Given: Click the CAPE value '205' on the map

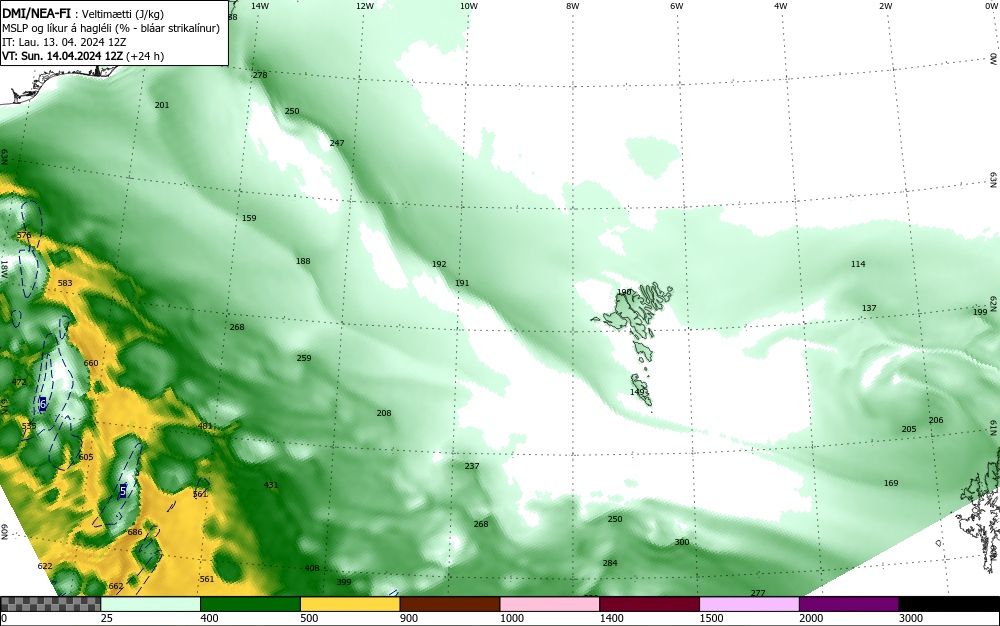Looking at the screenshot, I should [x=908, y=429].
